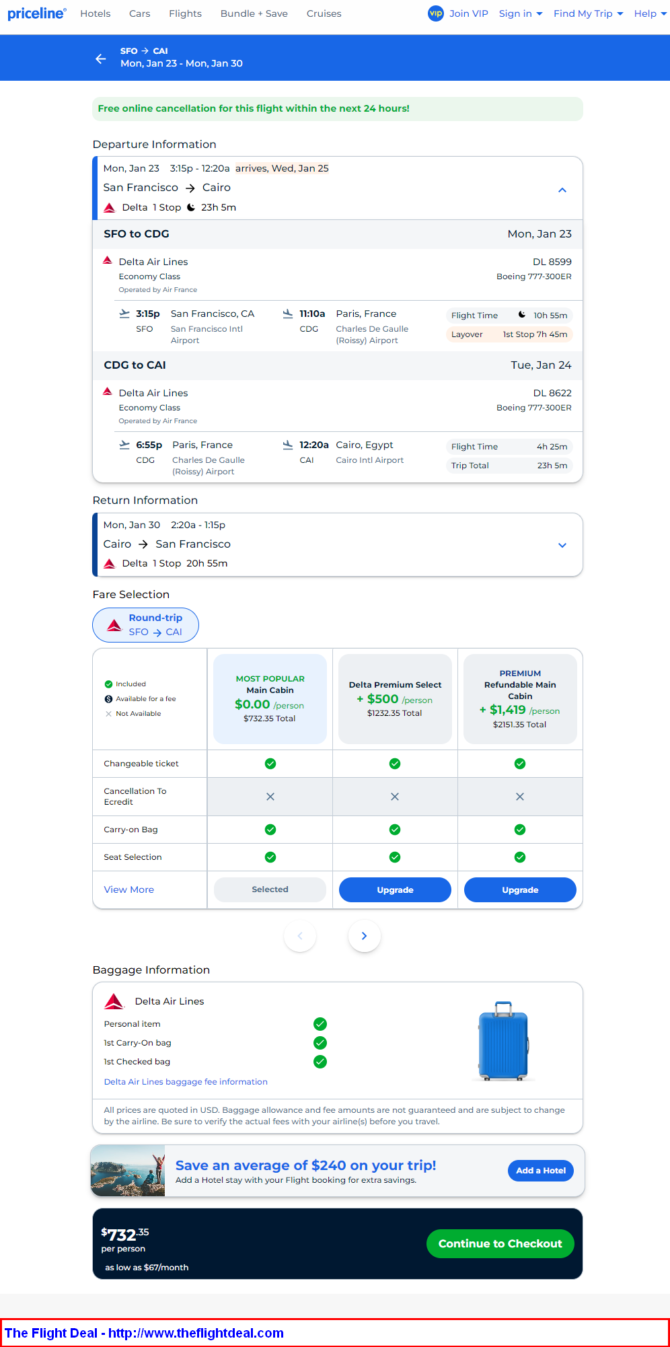Click the 1st Checked bag green checkmark
Screen dimensions: 670x1347
(x=320, y=1062)
